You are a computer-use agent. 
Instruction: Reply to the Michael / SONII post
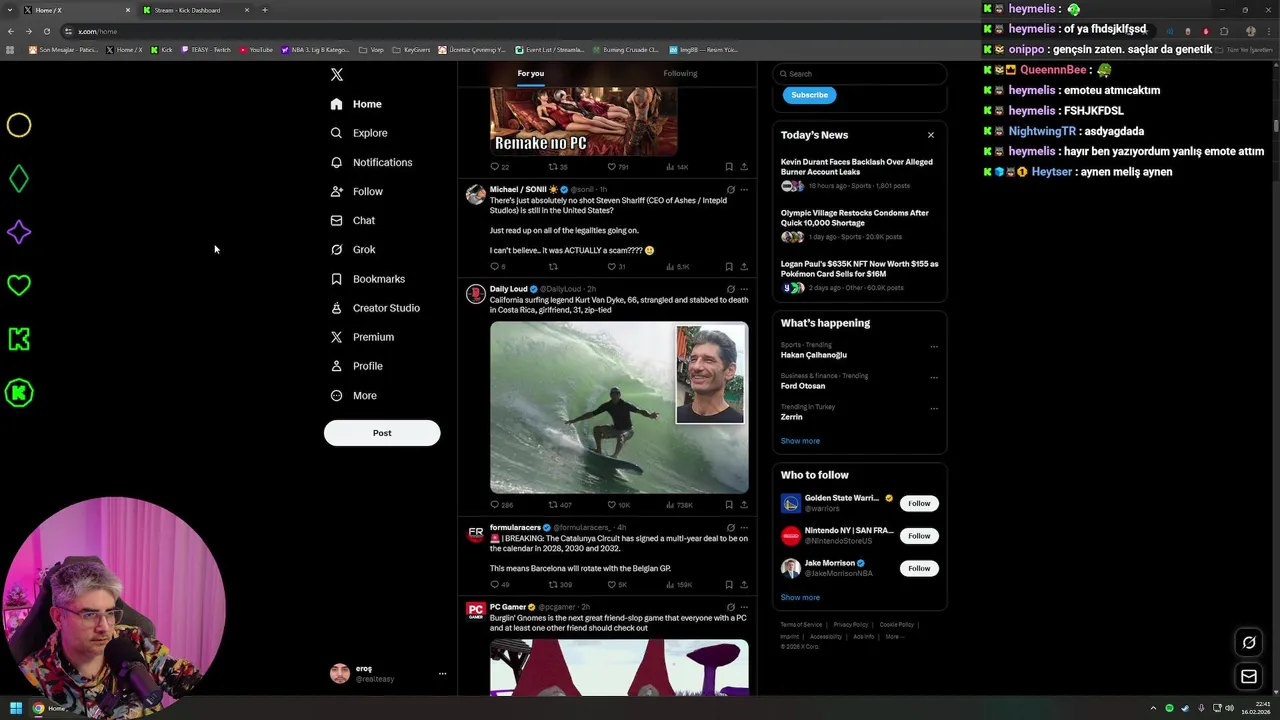pos(494,267)
